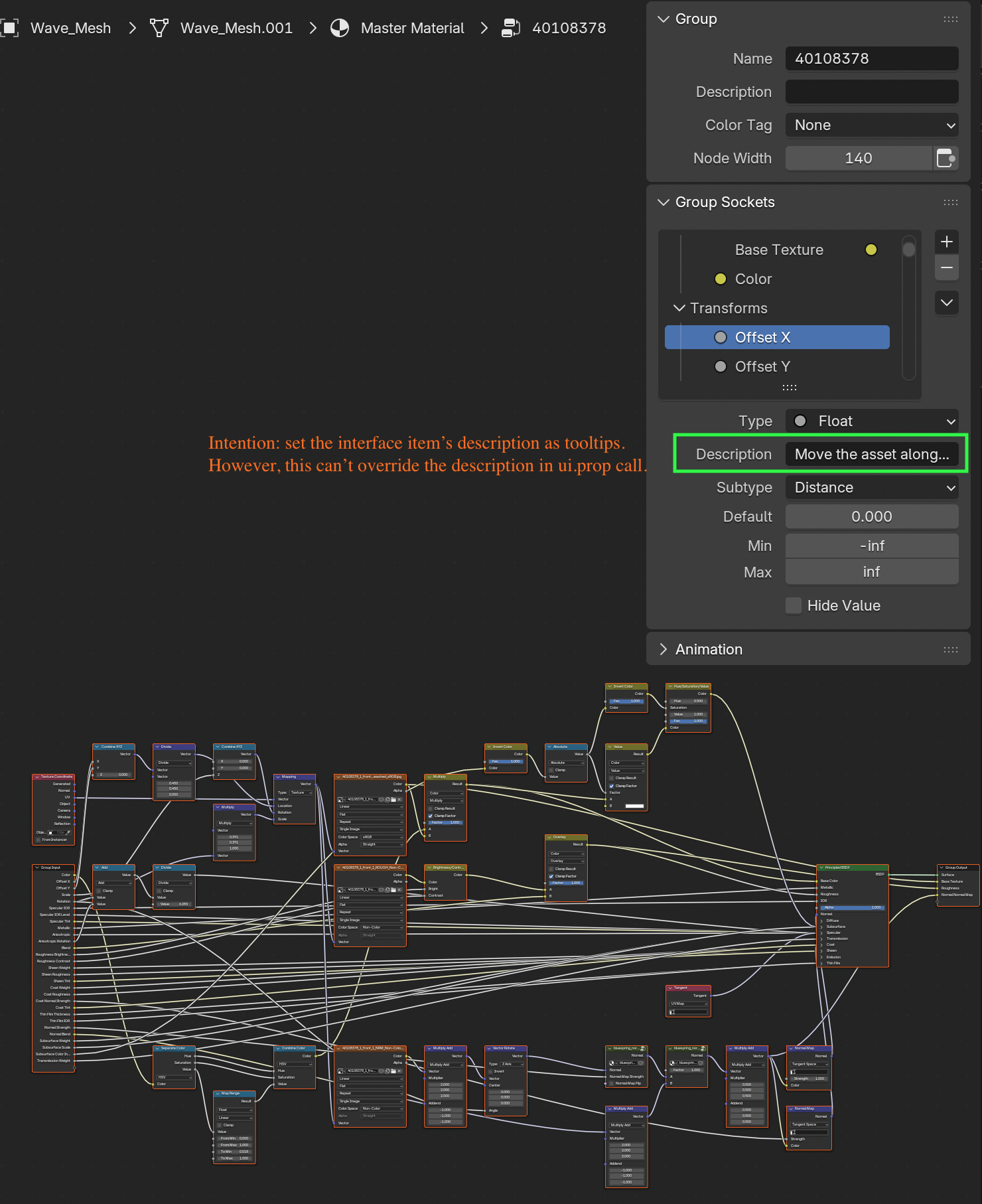The image size is (982, 1204).
Task: Click the Default value field showing 0.000
Action: click(872, 516)
